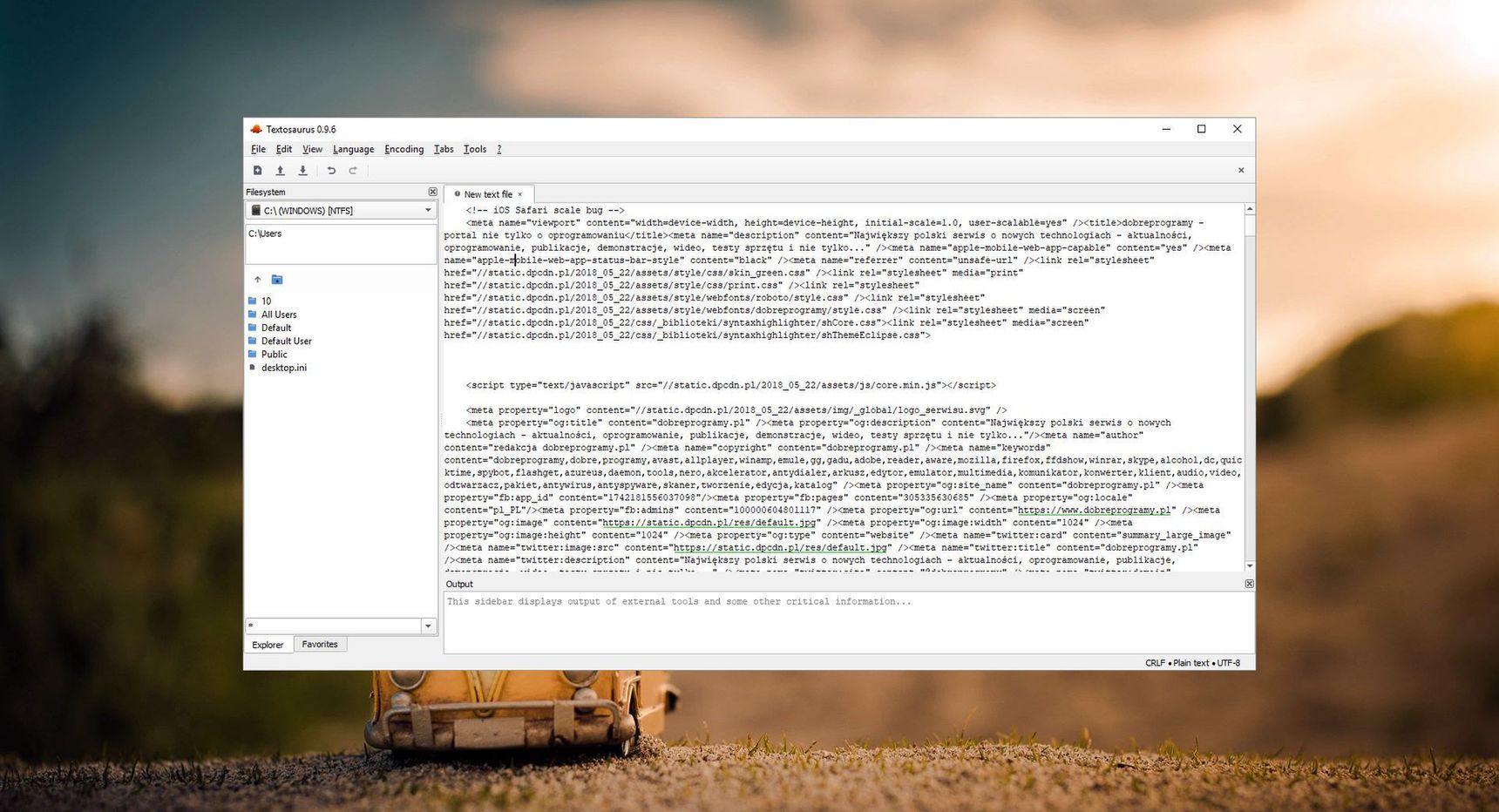Open the Tabs menu
This screenshot has width=1499, height=812.
[x=444, y=149]
